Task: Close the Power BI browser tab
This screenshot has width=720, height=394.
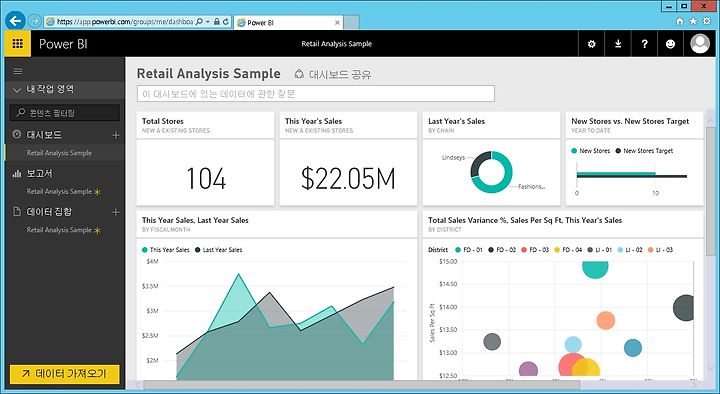Action: [x=338, y=23]
